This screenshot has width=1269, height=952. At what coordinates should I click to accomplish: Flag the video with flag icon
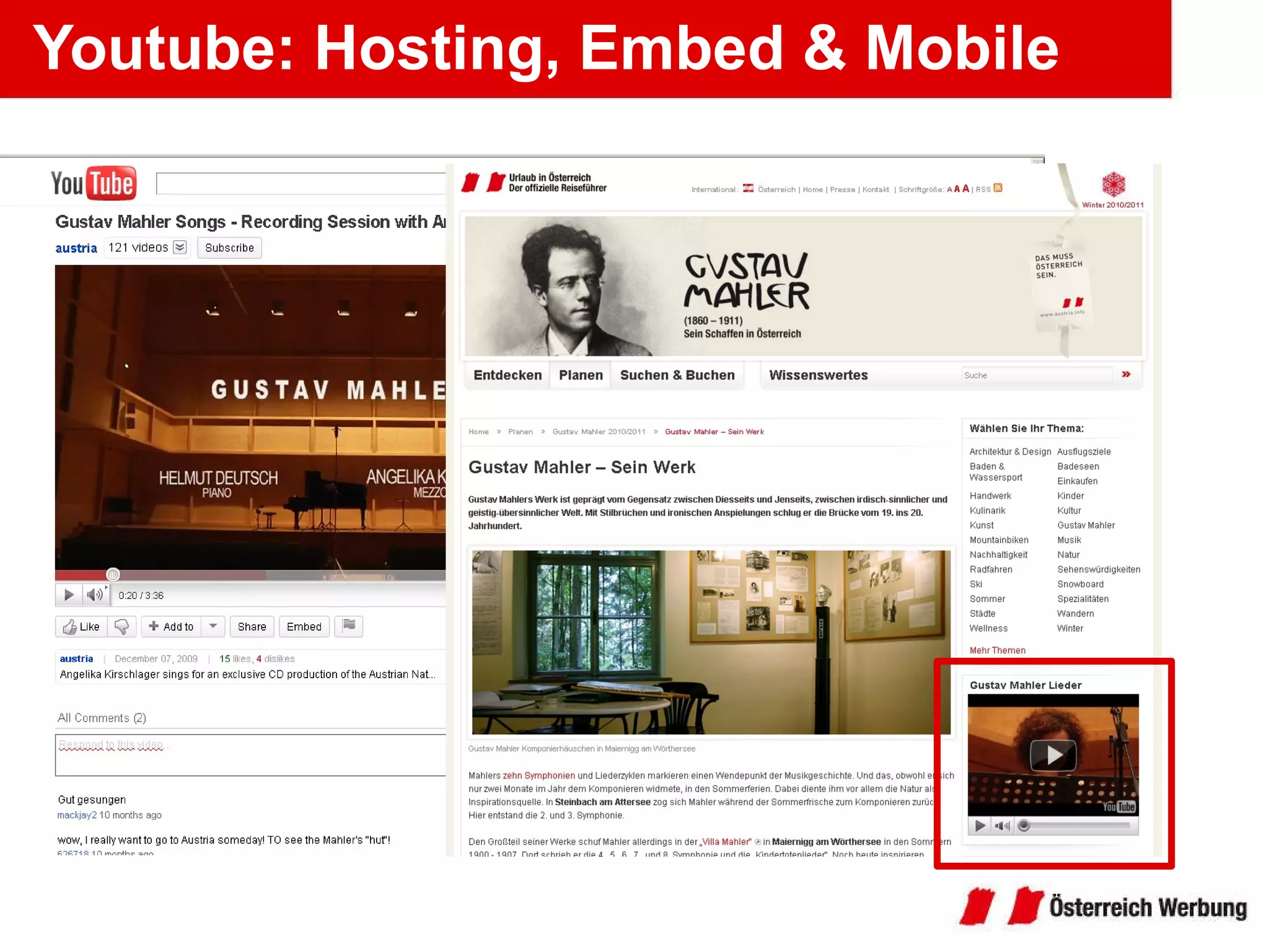click(349, 626)
